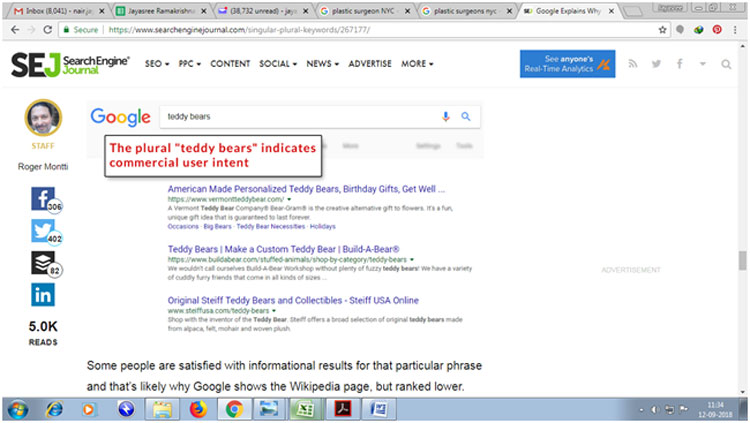The image size is (750, 423).
Task: Click the STAFF label under avatar
Action: coord(43,146)
